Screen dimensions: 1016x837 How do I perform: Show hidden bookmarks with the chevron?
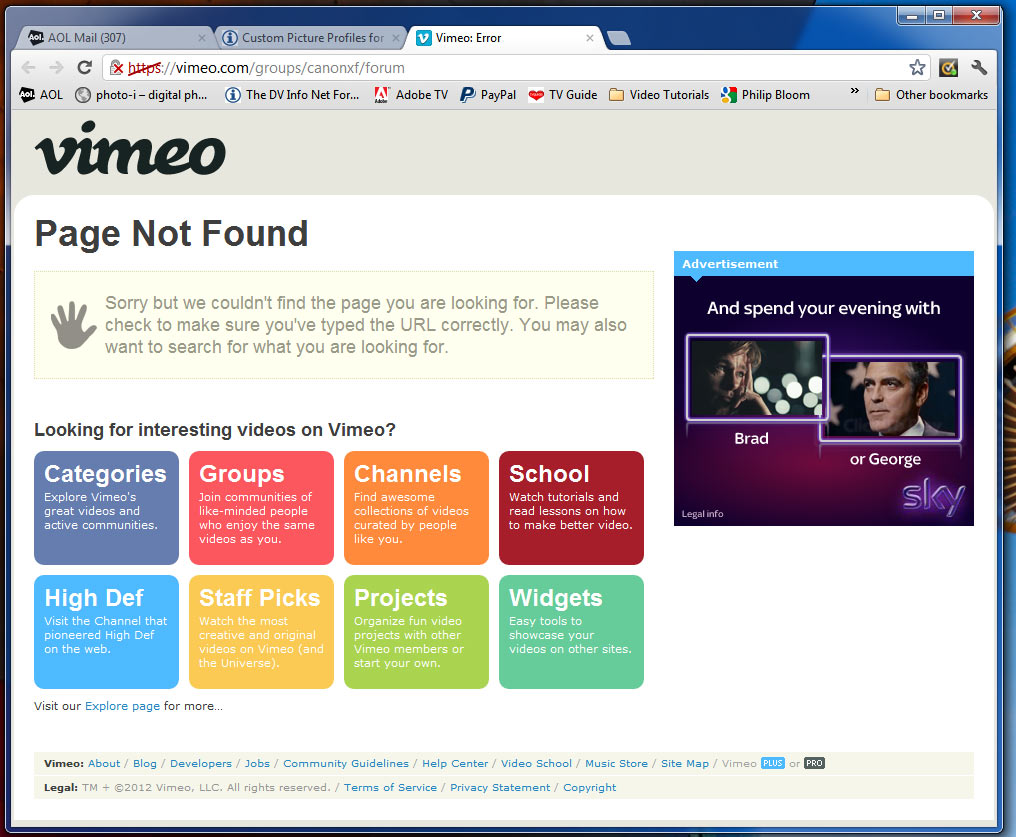(855, 91)
